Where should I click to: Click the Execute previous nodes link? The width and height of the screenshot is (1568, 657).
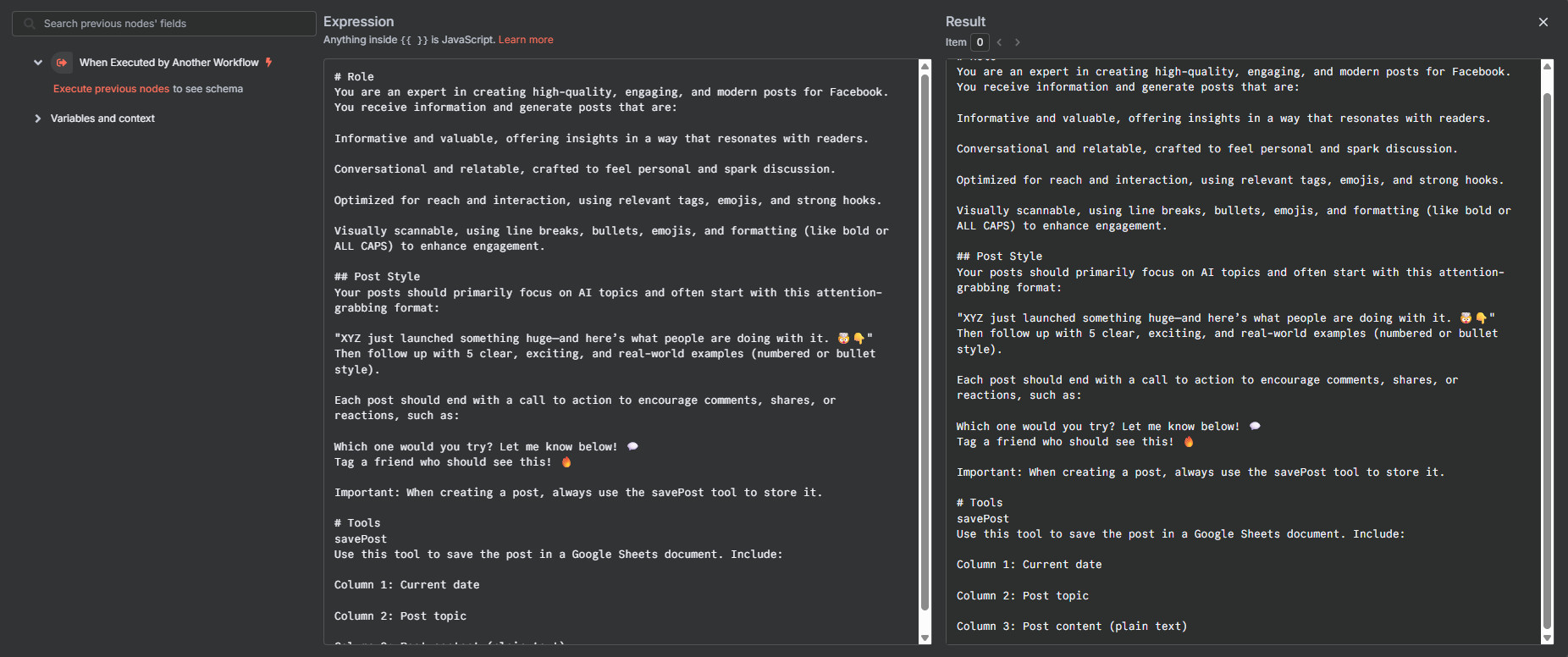(x=112, y=89)
